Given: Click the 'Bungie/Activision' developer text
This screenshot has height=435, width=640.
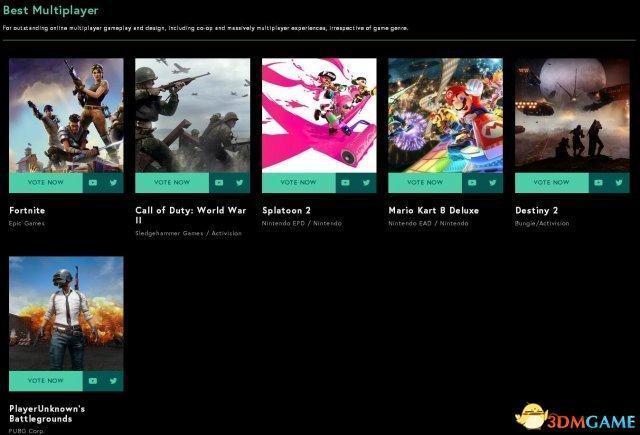Looking at the screenshot, I should pos(542,223).
